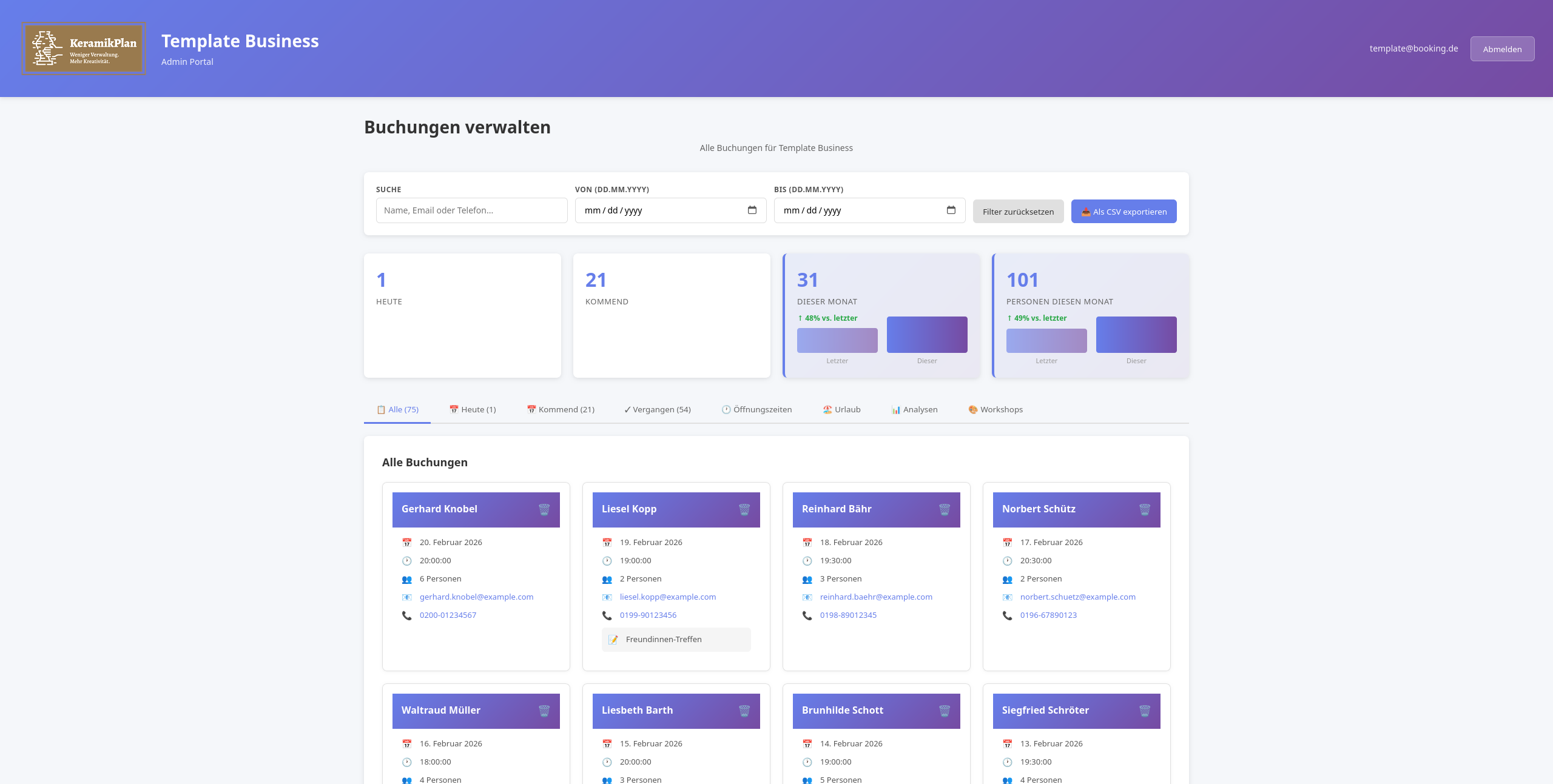Expand the calendar widget on Brunhilde Schott's date
The height and width of the screenshot is (784, 1553).
tap(807, 743)
